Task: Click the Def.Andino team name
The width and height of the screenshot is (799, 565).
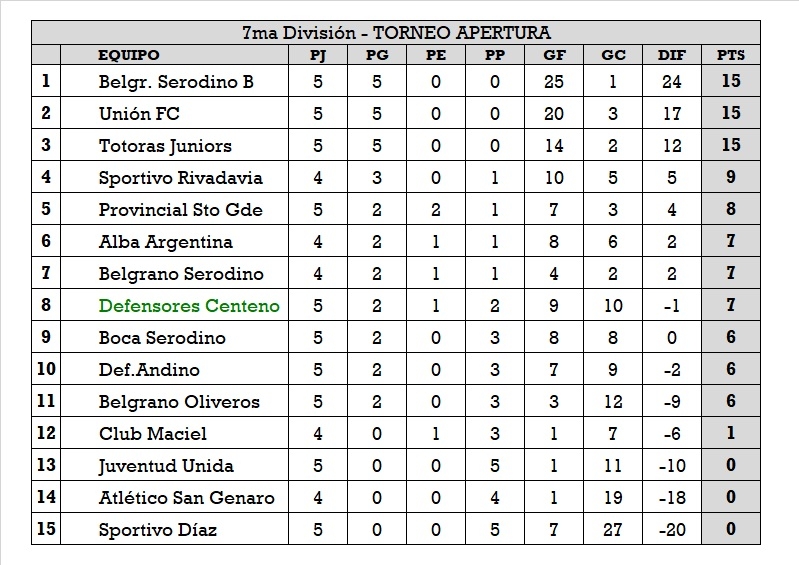Action: (x=149, y=370)
